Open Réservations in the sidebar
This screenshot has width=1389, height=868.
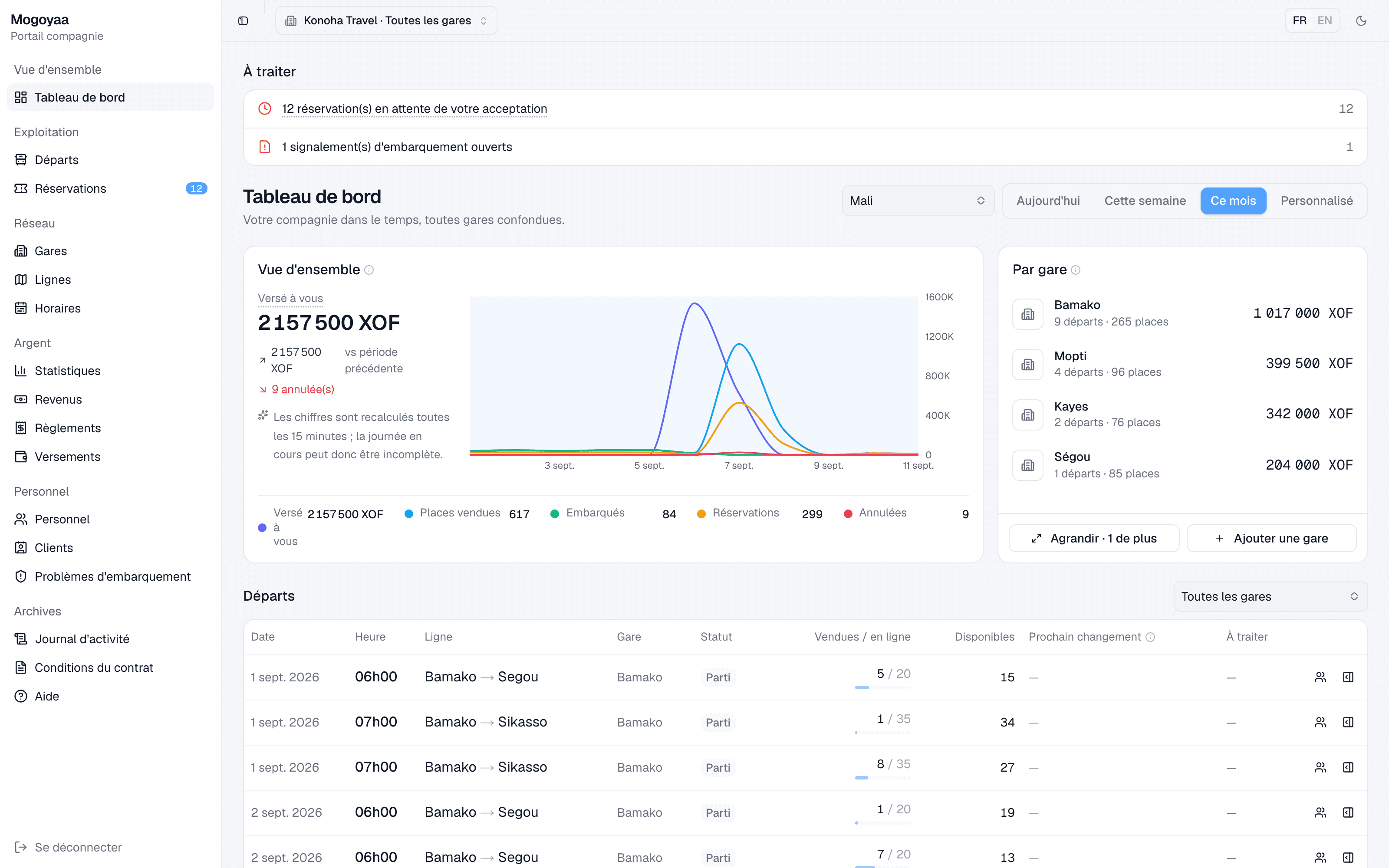(110, 188)
